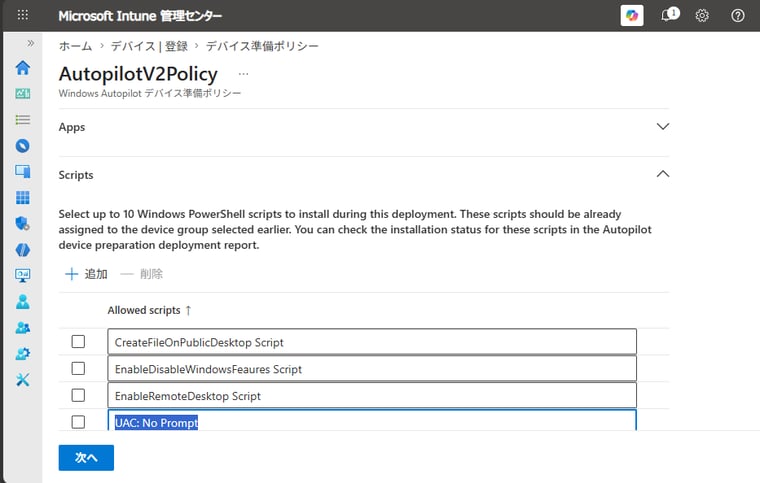
Task: Open All services list icon in sidebar
Action: pos(22,120)
